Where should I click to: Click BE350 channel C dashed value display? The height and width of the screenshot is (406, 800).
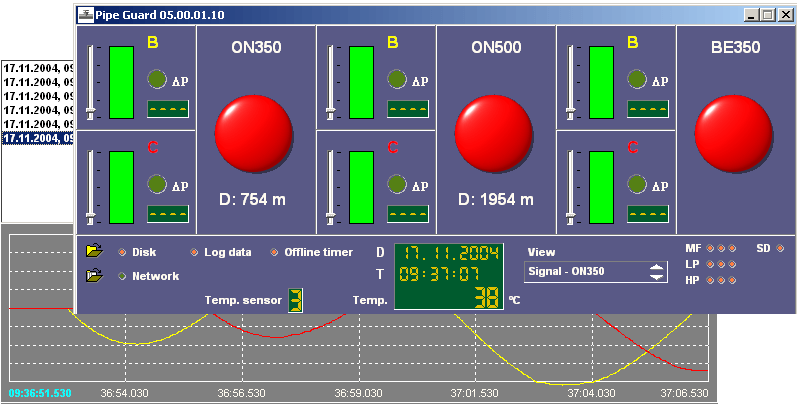647,214
